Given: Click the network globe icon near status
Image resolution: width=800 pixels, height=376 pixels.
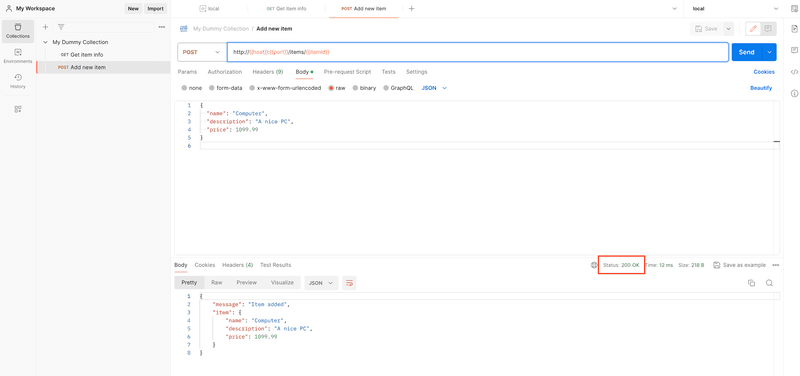Looking at the screenshot, I should tap(593, 265).
